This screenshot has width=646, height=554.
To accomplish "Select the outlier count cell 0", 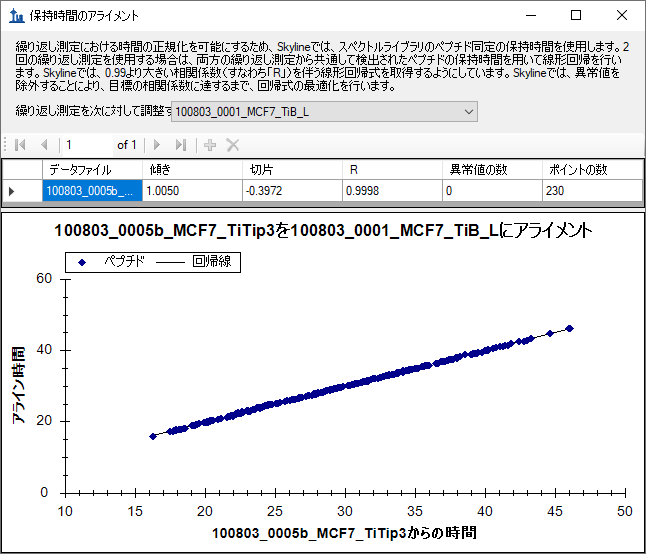I will pos(492,191).
